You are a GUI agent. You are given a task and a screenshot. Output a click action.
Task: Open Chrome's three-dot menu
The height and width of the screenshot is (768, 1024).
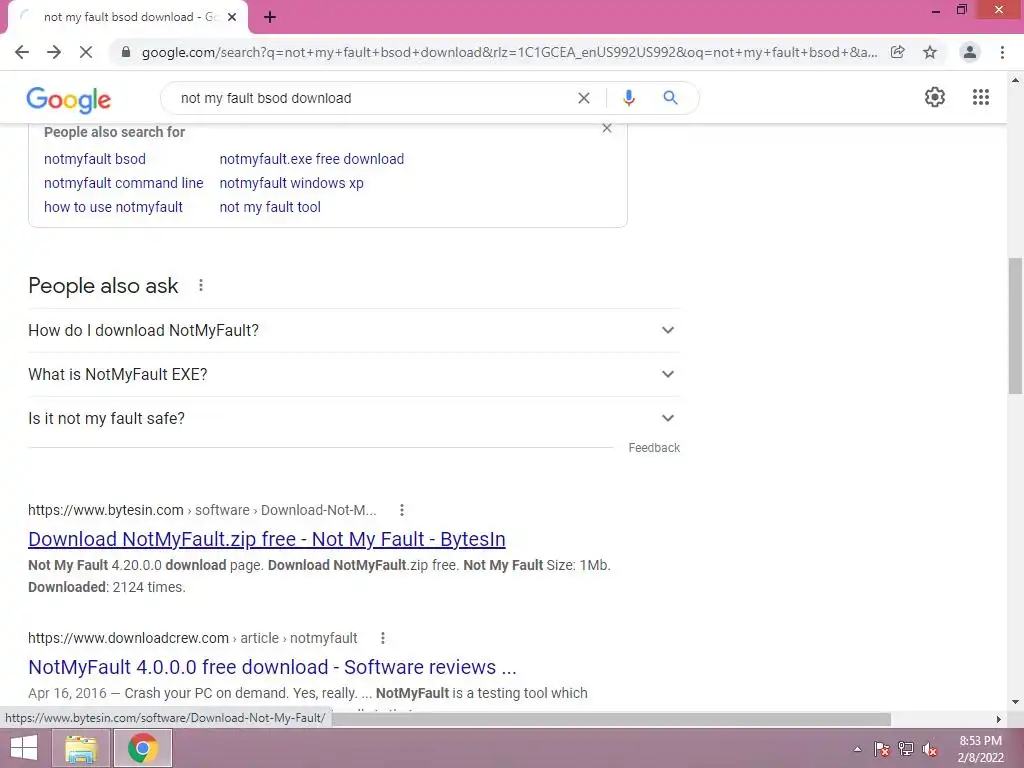click(x=1002, y=52)
